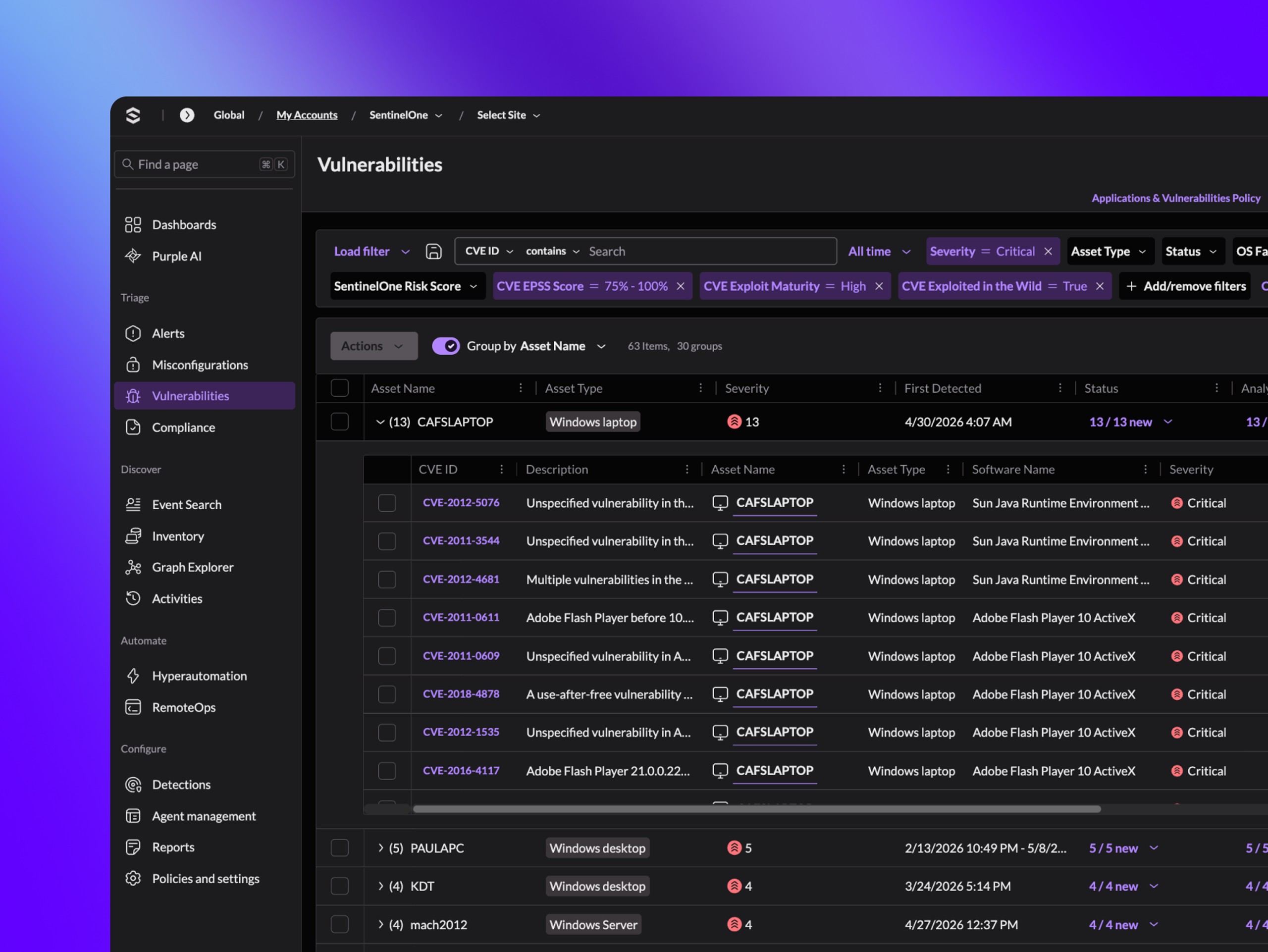This screenshot has height=952, width=1268.
Task: Open CVE ID column options menu
Action: point(502,470)
